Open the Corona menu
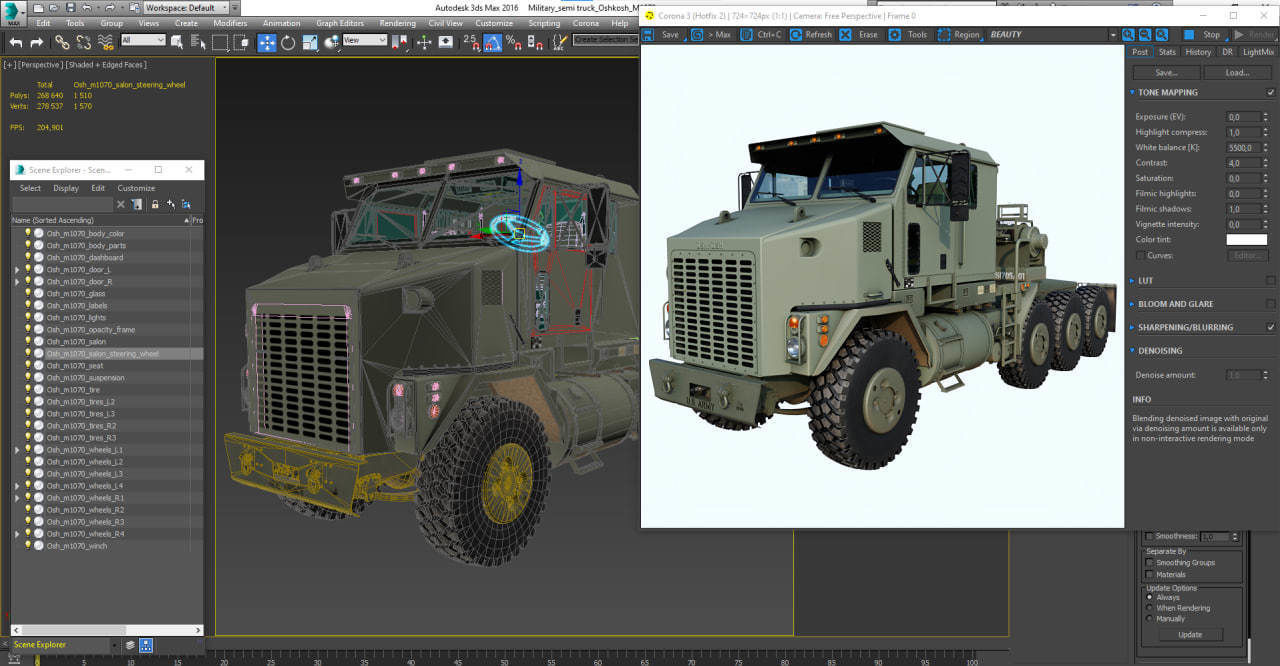The image size is (1280, 666). tap(586, 23)
